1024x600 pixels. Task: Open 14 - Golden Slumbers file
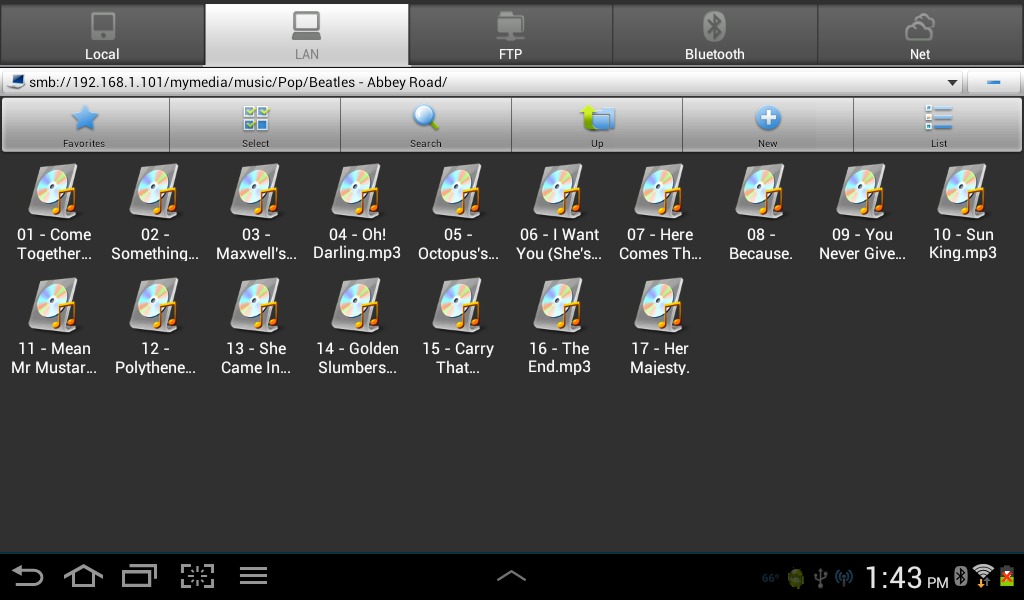[357, 326]
